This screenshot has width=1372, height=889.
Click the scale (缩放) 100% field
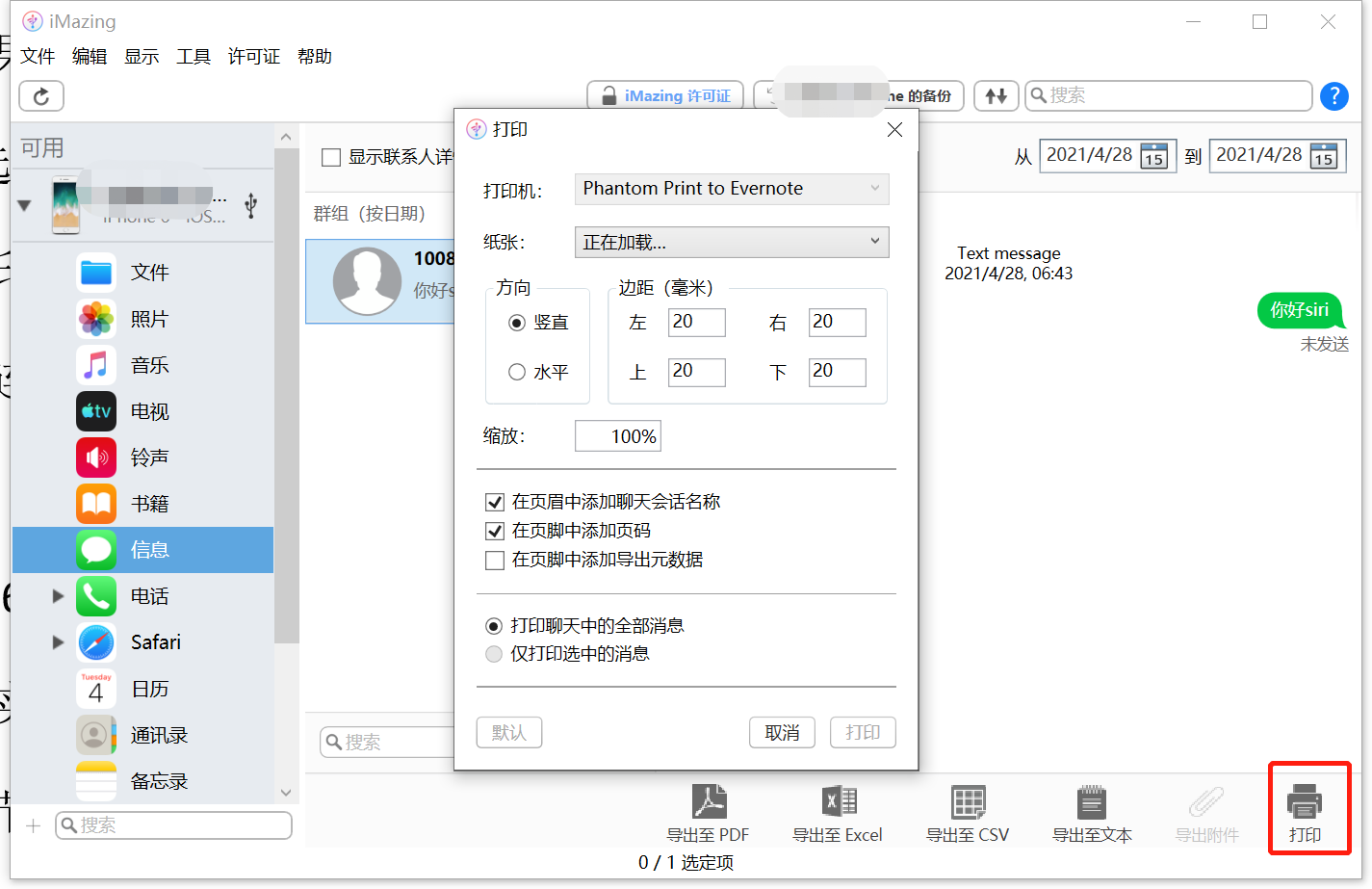coord(618,436)
